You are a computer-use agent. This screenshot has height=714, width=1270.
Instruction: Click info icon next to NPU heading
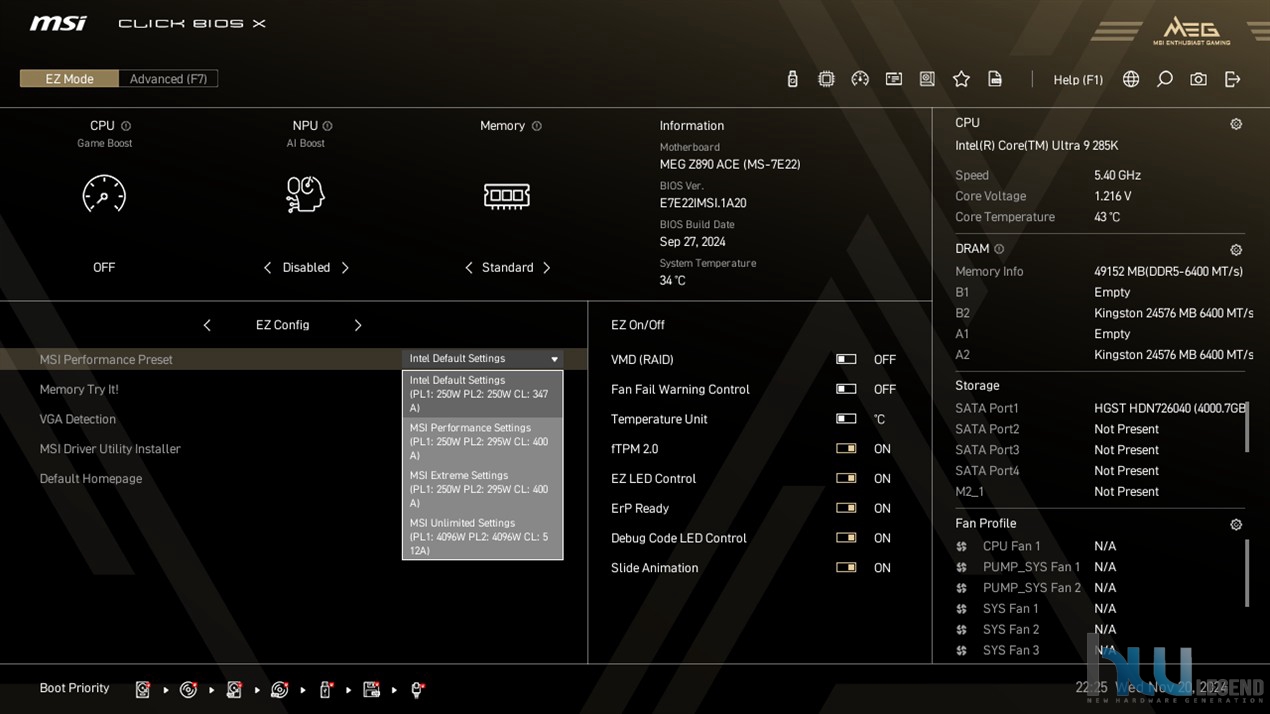(327, 126)
